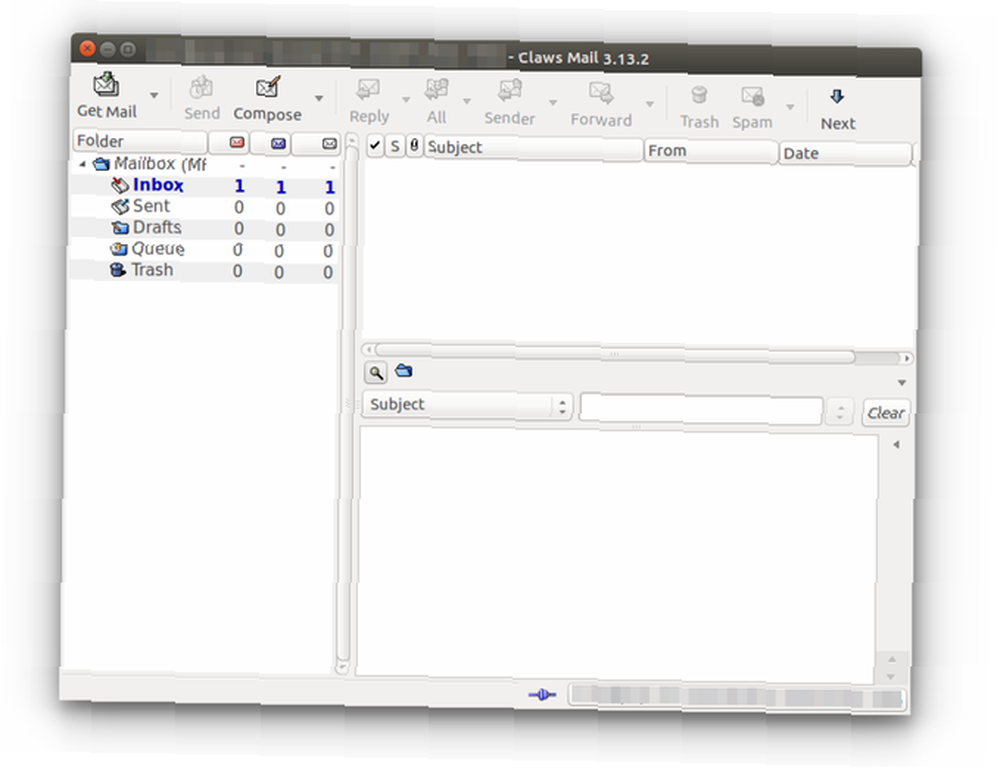Open the Compose dropdown arrow

[x=319, y=98]
